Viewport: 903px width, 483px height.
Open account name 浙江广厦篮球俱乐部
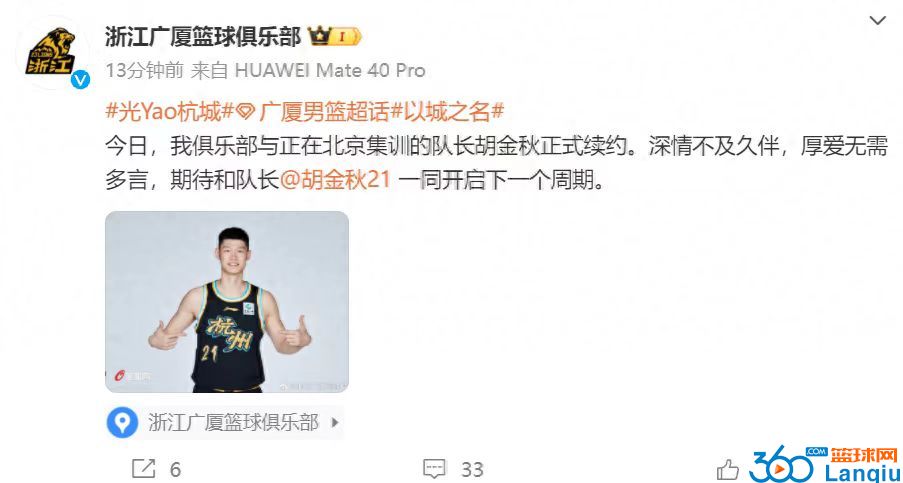203,37
